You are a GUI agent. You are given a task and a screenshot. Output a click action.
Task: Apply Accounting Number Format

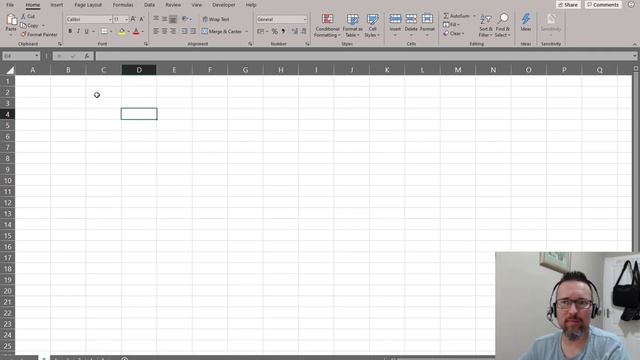(260, 31)
